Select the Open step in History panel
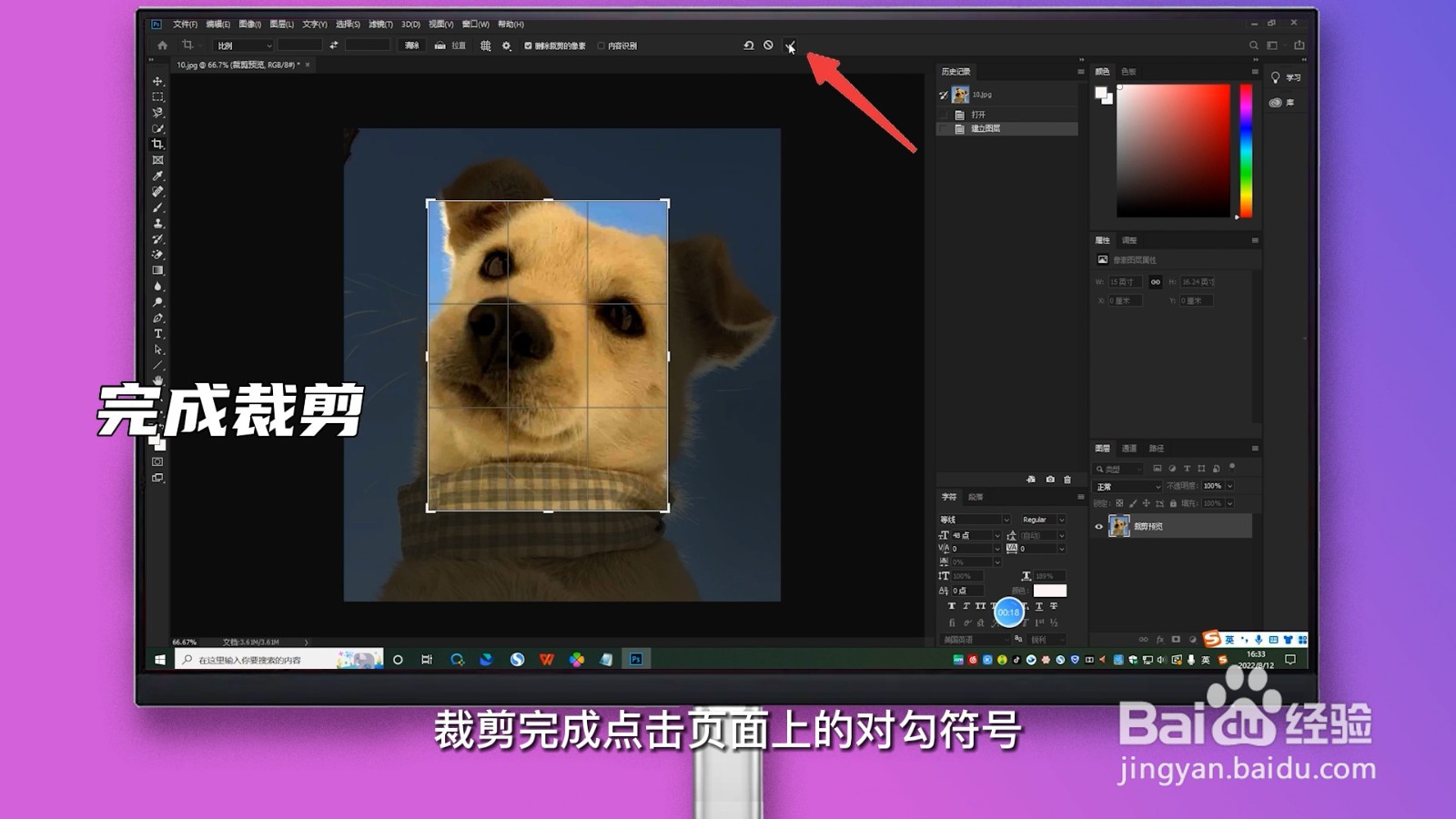This screenshot has width=1456, height=819. 1008,115
